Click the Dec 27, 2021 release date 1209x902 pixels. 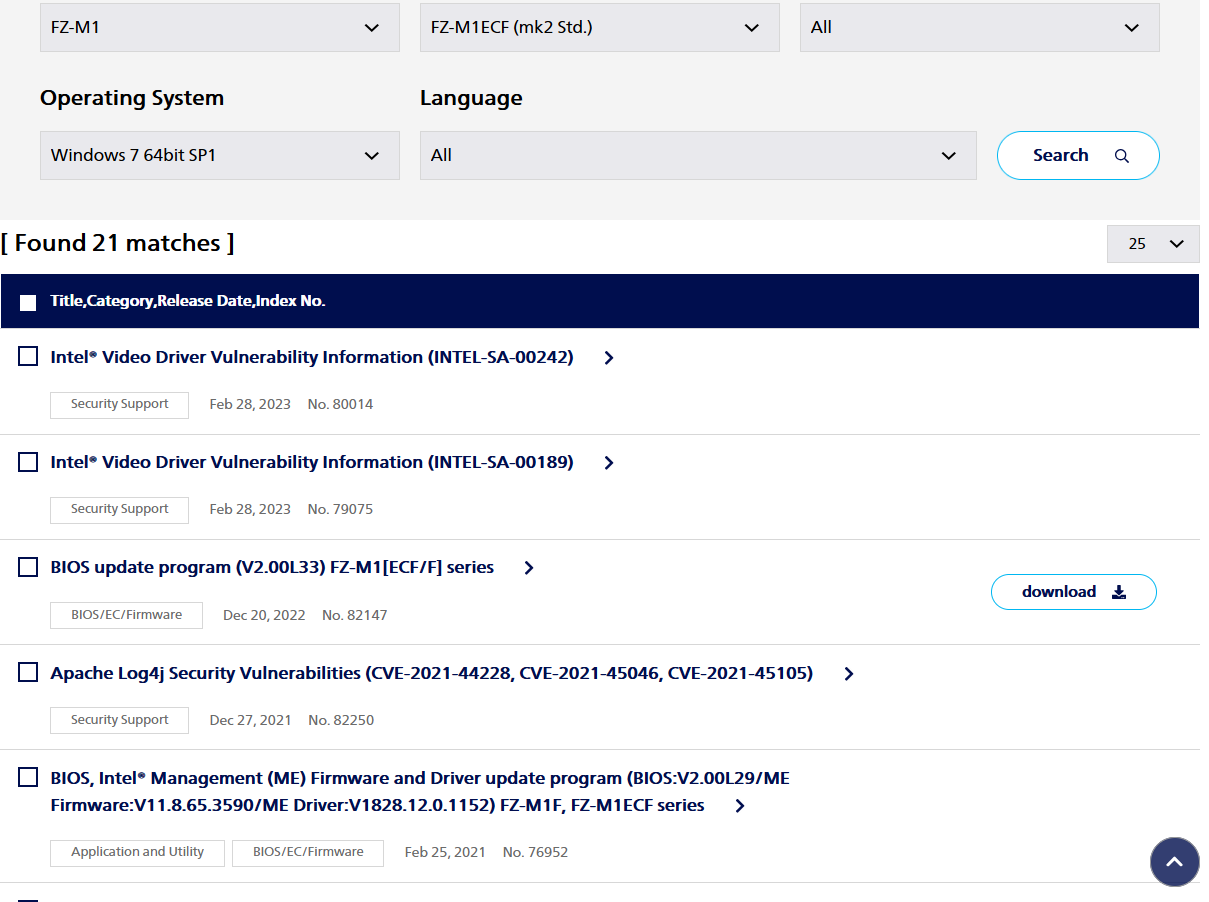coord(250,720)
